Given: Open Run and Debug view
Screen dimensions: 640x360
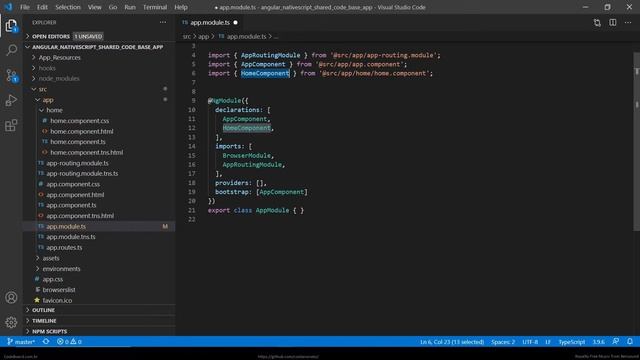Looking at the screenshot, I should point(11,100).
